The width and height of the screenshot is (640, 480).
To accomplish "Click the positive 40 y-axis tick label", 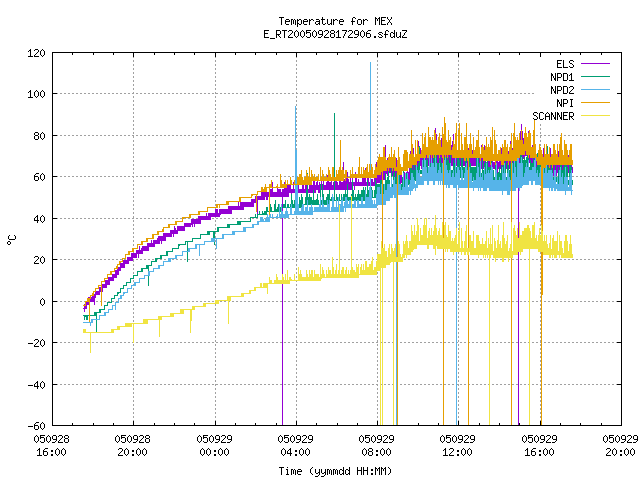I will click(x=39, y=219).
